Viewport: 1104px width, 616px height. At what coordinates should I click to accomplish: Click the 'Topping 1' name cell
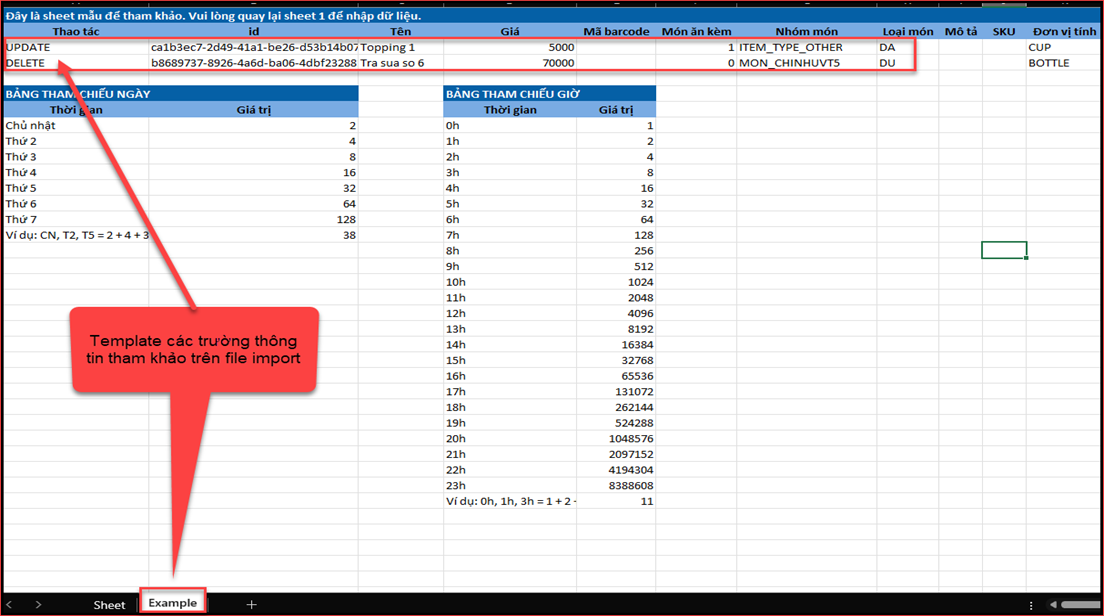tap(400, 47)
